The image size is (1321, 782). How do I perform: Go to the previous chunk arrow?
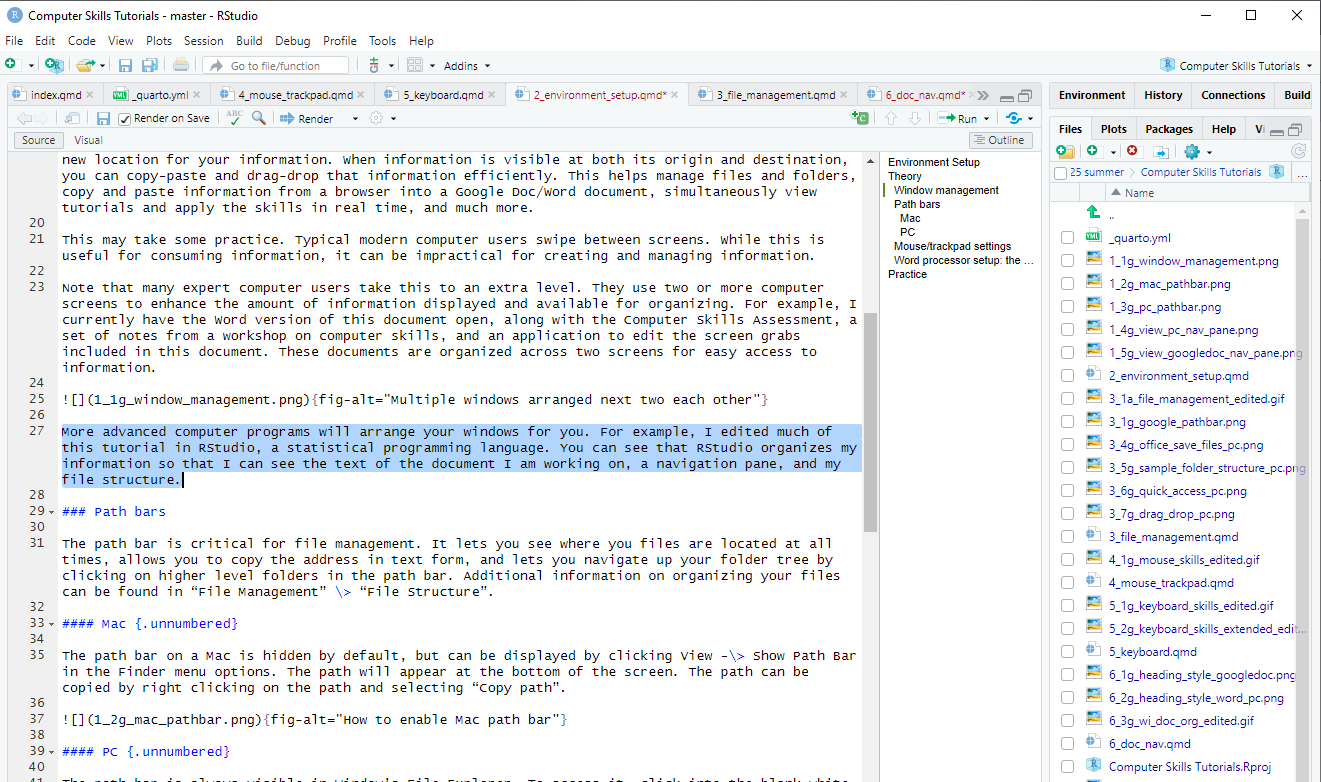891,118
